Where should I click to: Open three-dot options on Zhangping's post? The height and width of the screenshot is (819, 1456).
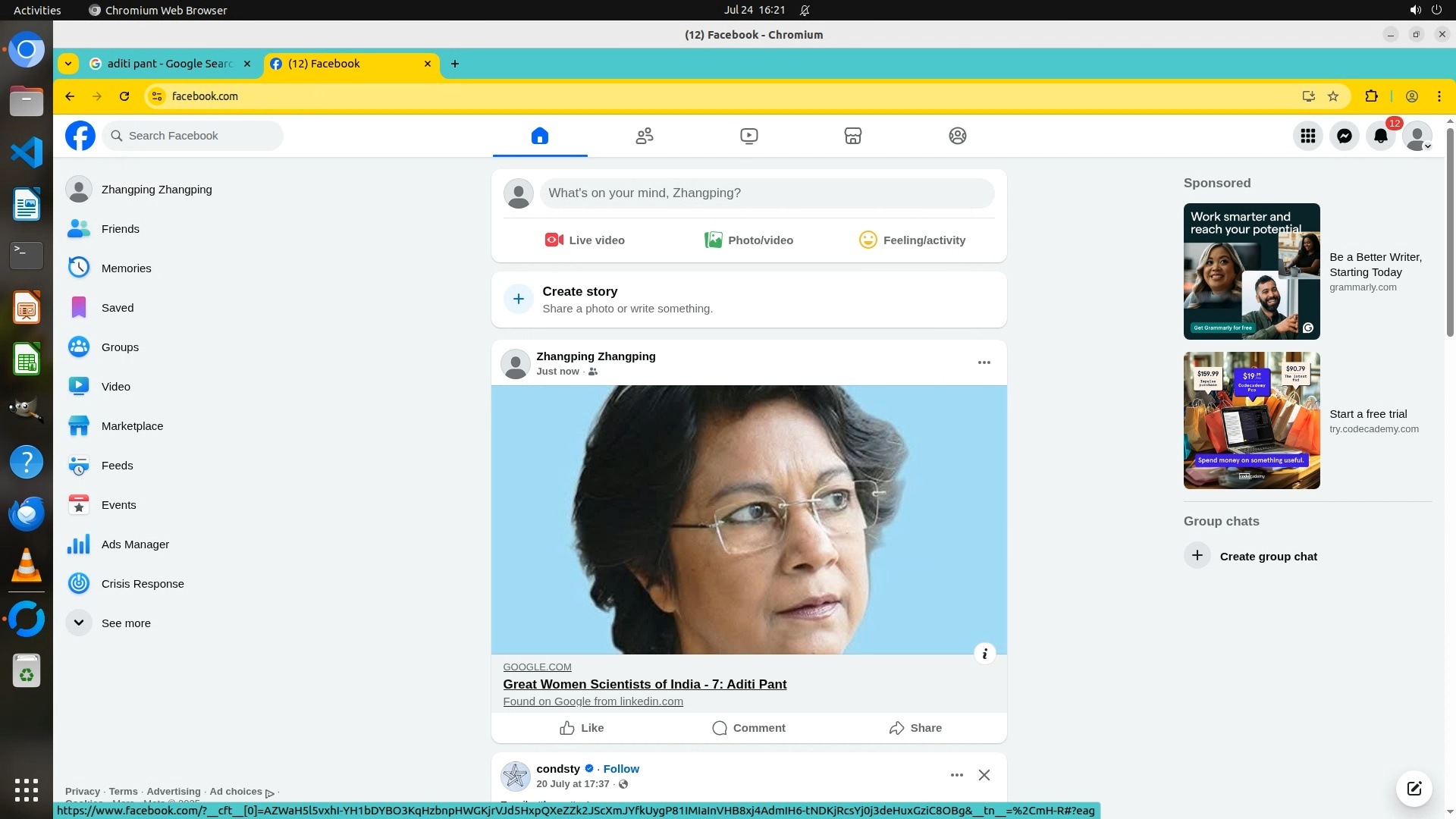984,362
